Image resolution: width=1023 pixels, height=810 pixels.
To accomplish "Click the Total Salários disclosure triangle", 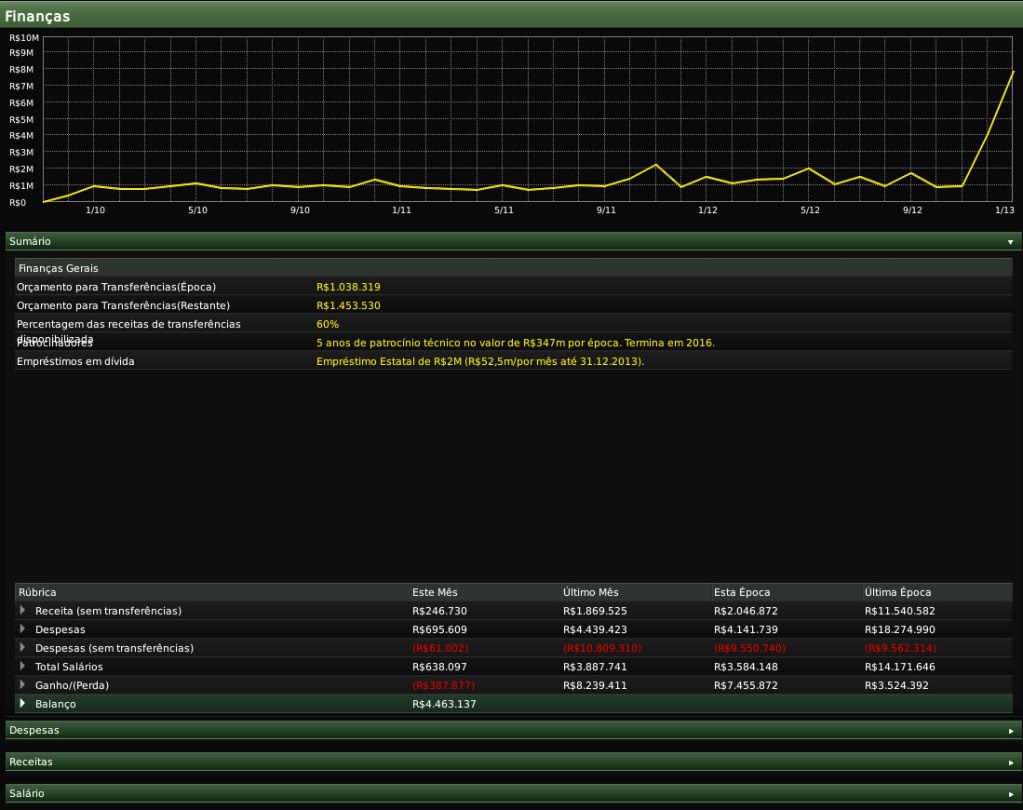I will pyautogui.click(x=23, y=666).
